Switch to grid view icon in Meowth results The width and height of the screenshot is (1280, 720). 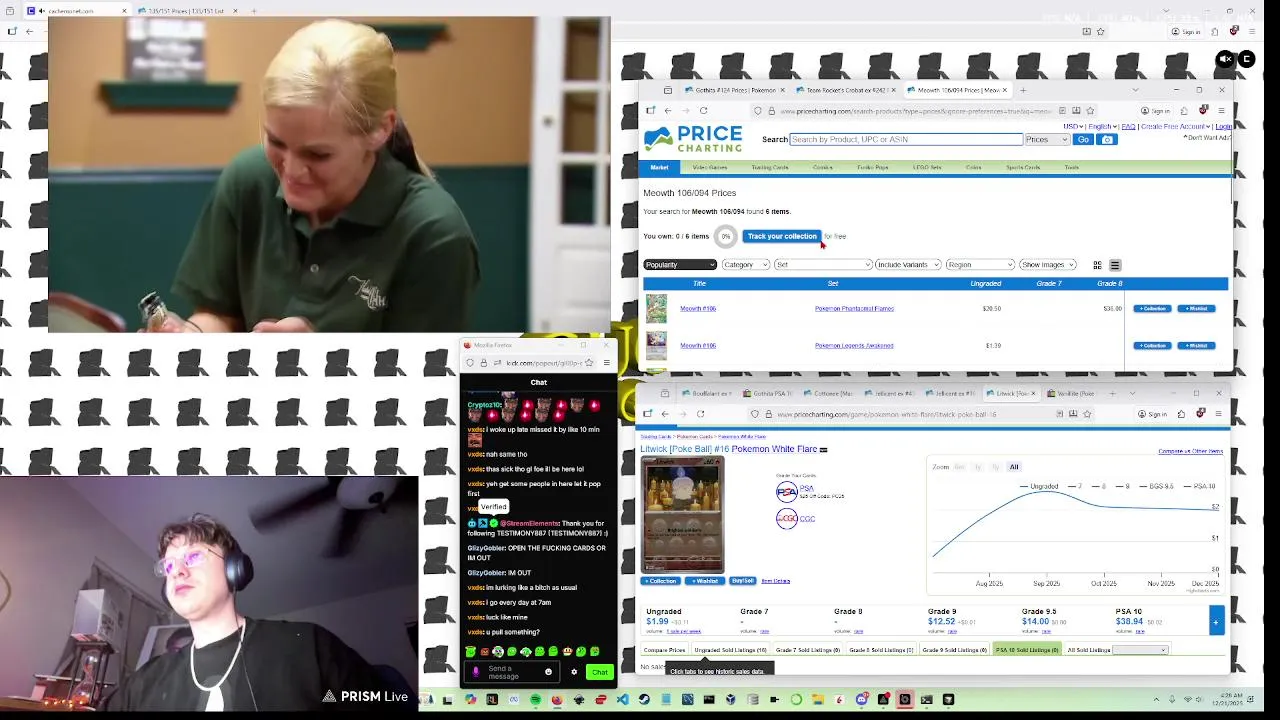pyautogui.click(x=1097, y=265)
